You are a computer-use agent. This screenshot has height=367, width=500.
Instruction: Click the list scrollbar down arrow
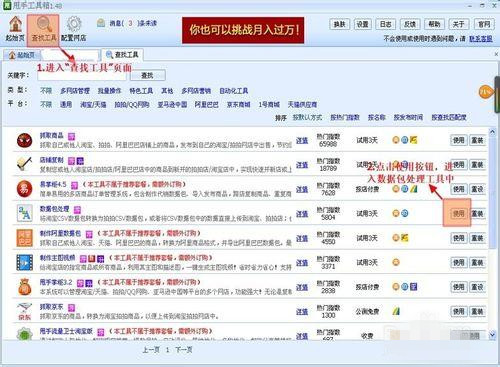493,335
